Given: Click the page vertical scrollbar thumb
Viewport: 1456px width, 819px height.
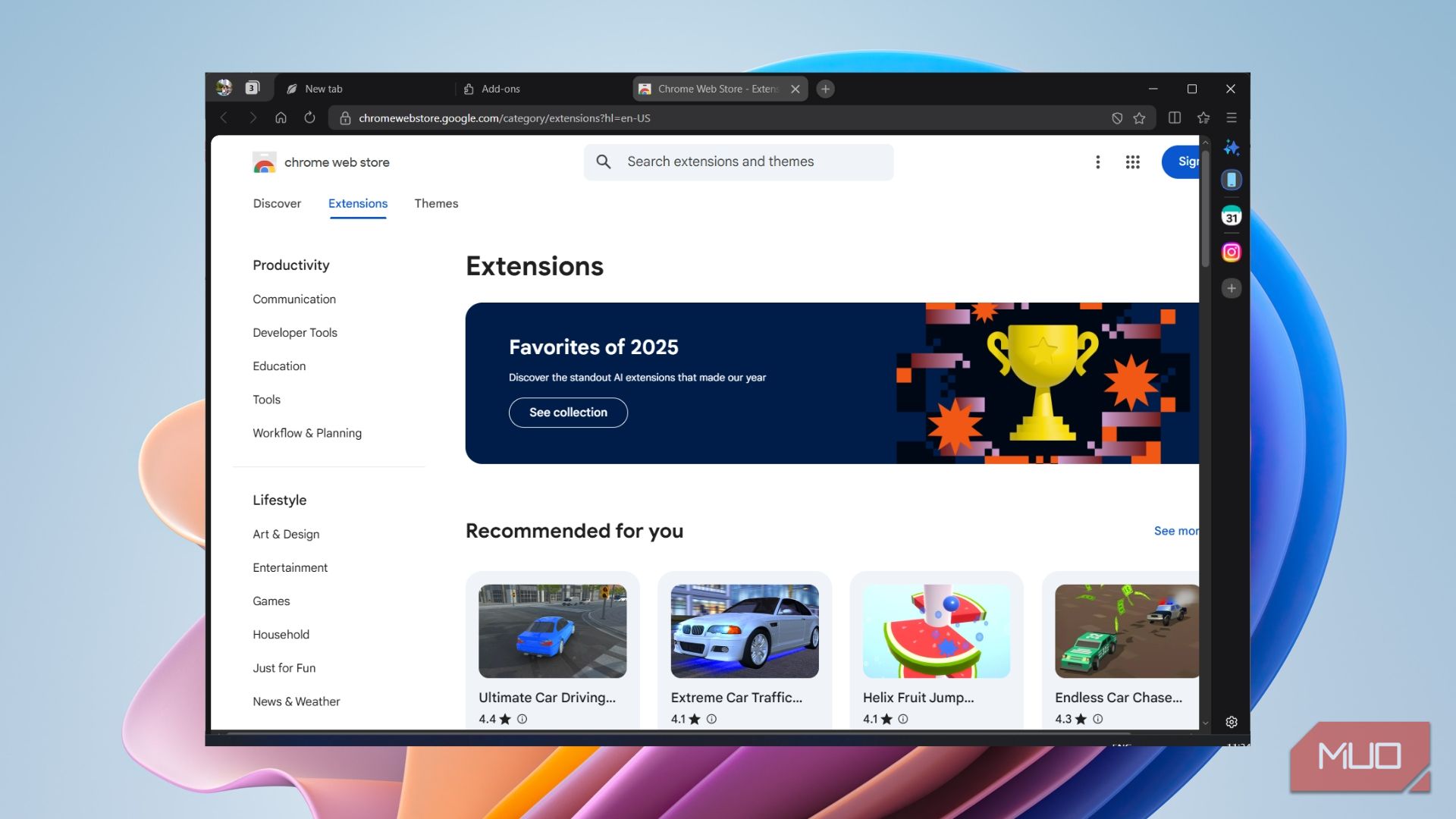Looking at the screenshot, I should point(1206,209).
